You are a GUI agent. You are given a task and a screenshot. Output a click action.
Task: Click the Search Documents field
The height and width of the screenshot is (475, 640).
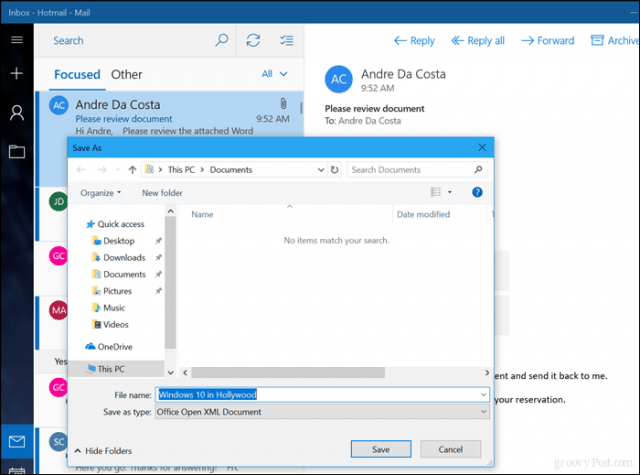point(417,169)
